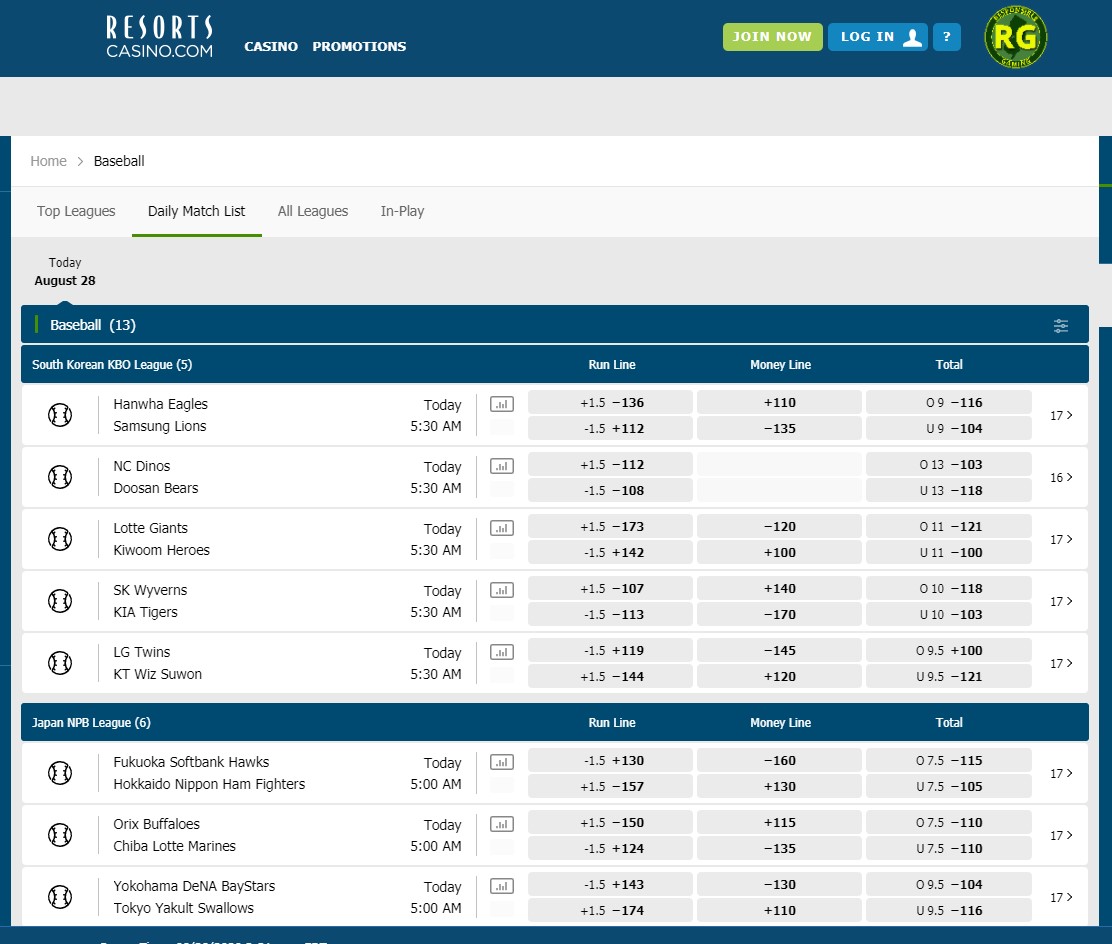Open stats for SK Wyverns vs KIA Tigers

tap(502, 590)
